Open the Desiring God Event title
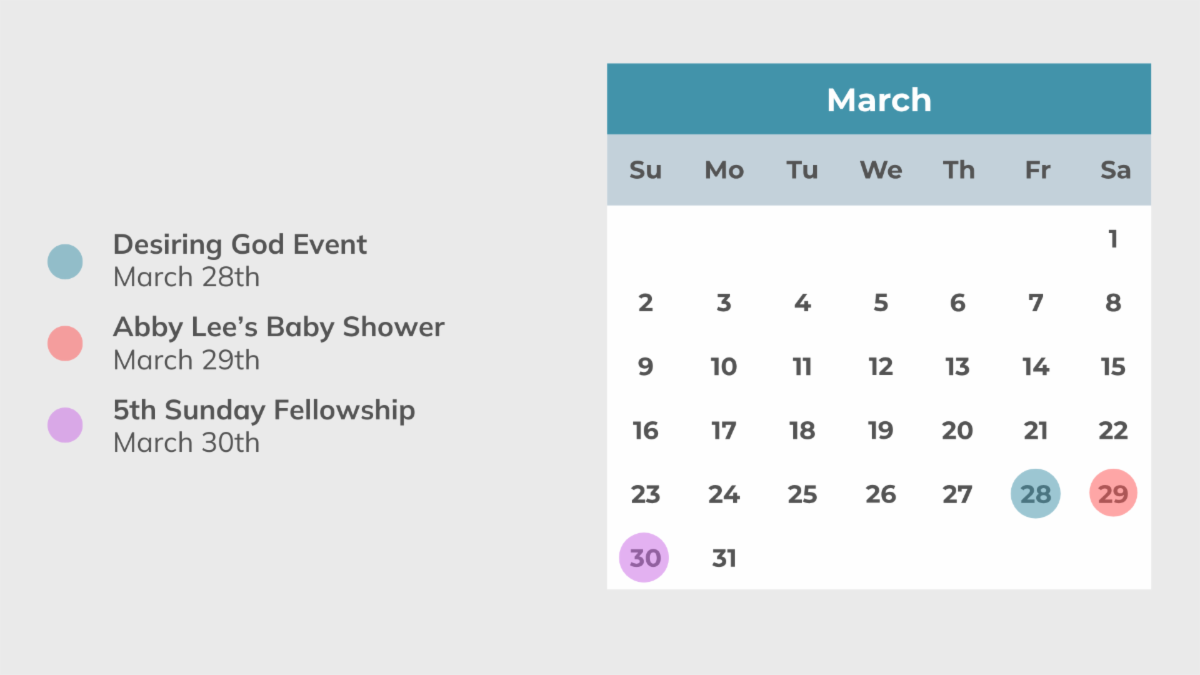The width and height of the screenshot is (1200, 675). coord(240,245)
